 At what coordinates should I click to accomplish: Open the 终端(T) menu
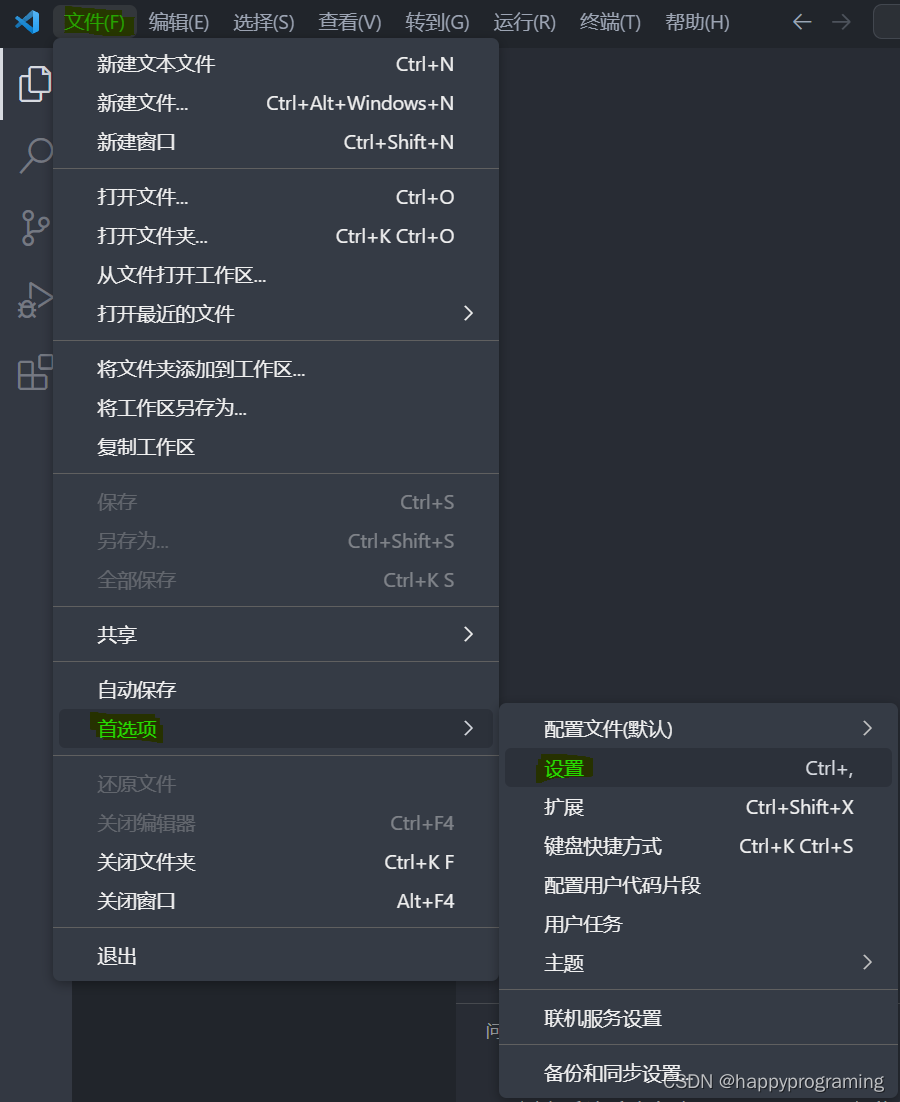(610, 21)
